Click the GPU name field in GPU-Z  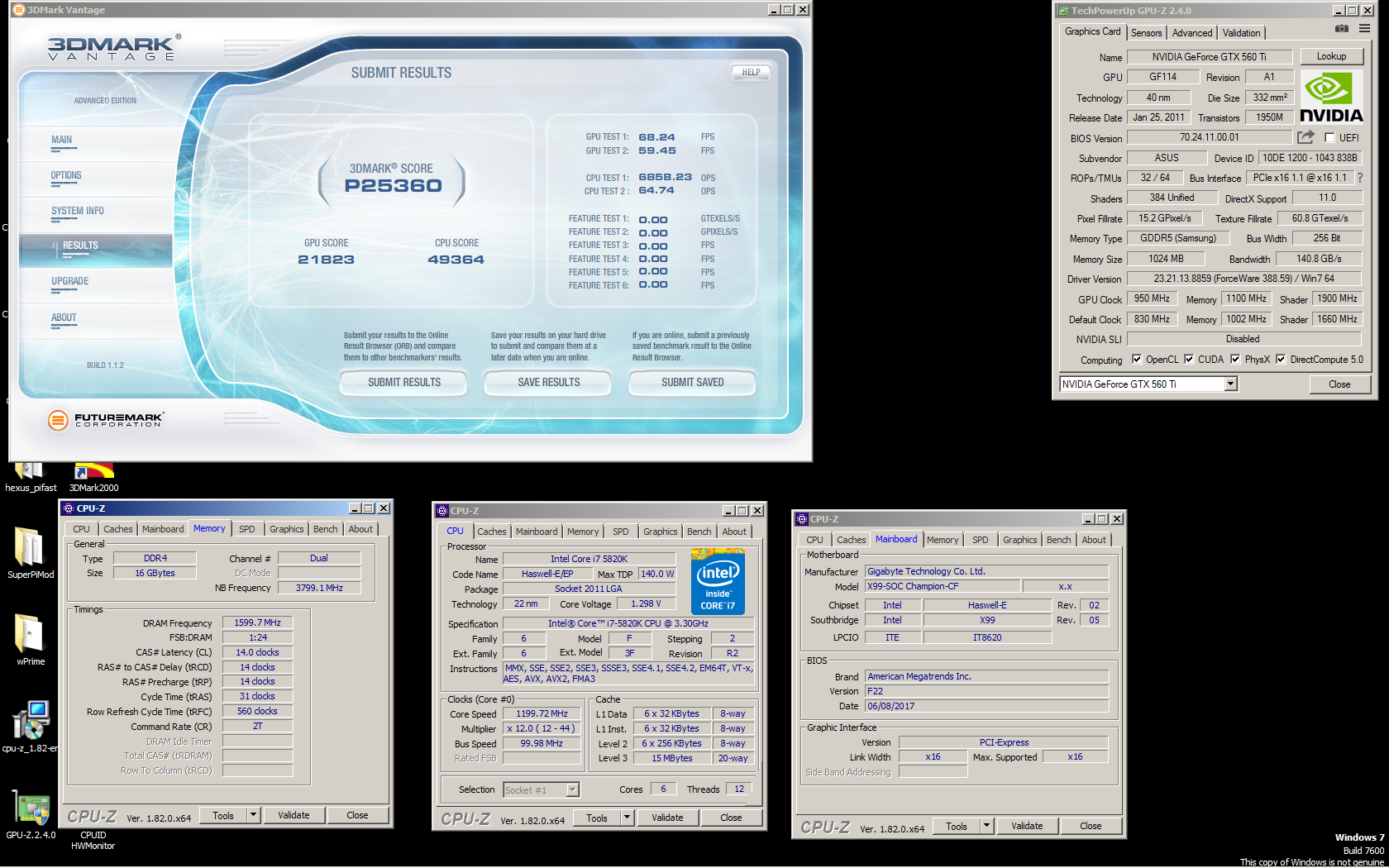click(x=1209, y=57)
